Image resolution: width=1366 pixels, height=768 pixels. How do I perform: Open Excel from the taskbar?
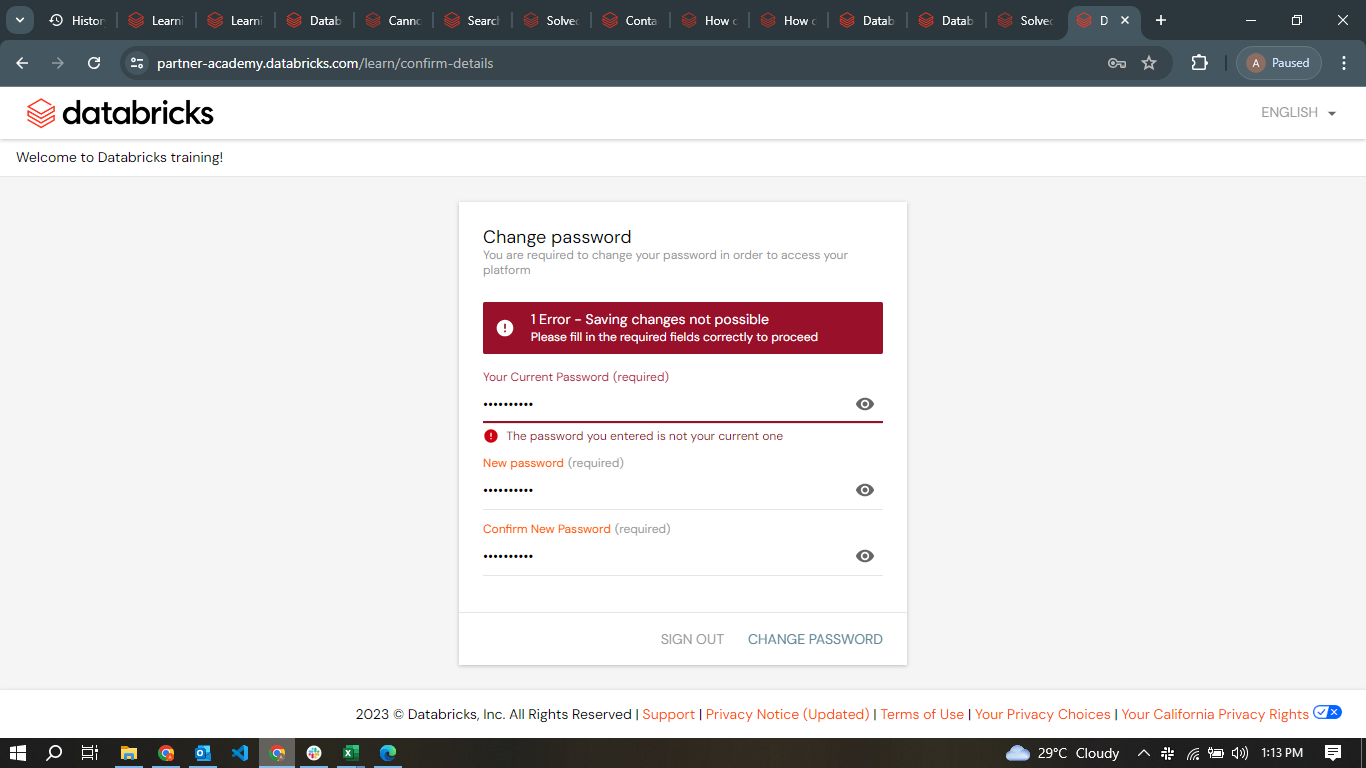click(350, 753)
